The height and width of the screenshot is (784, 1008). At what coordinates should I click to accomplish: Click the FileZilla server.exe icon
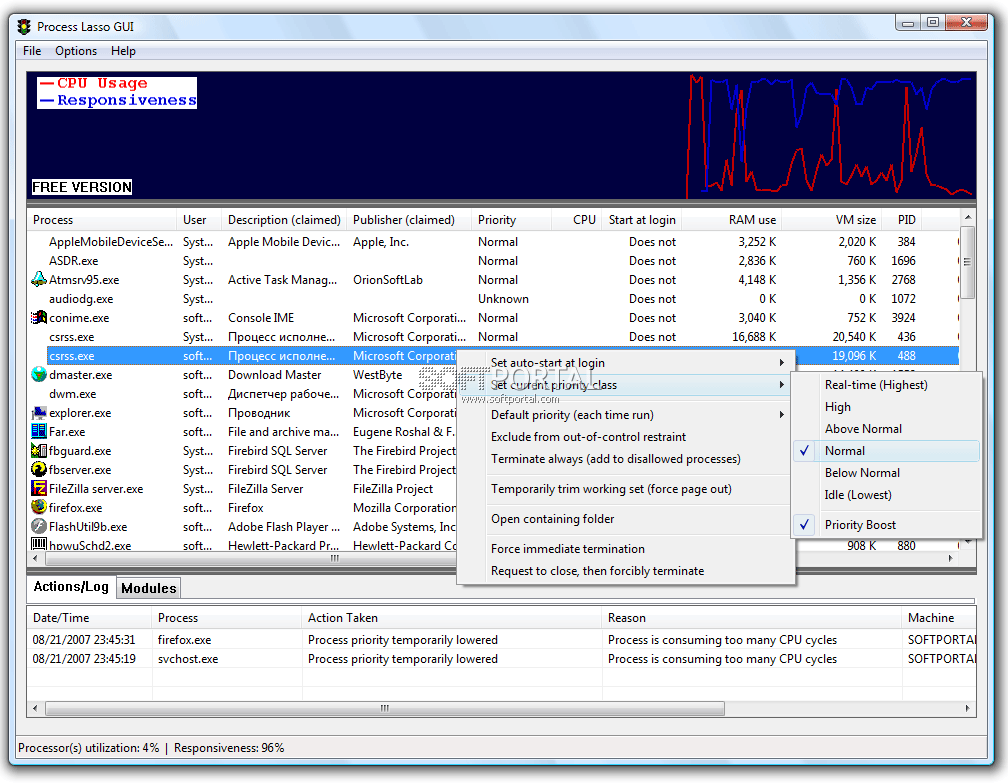[39, 488]
